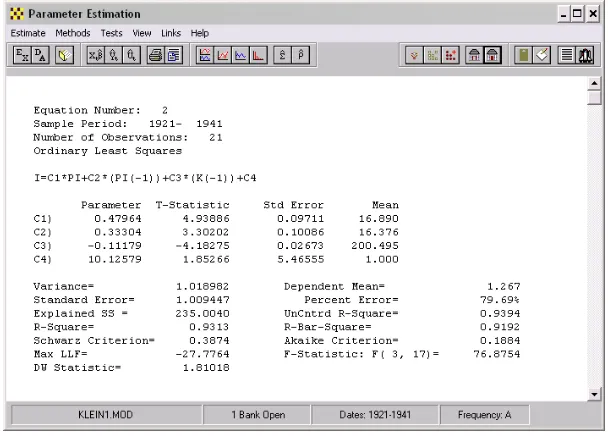Click the red L-shaped chart icon
This screenshot has height=436, width=608.
(259, 55)
